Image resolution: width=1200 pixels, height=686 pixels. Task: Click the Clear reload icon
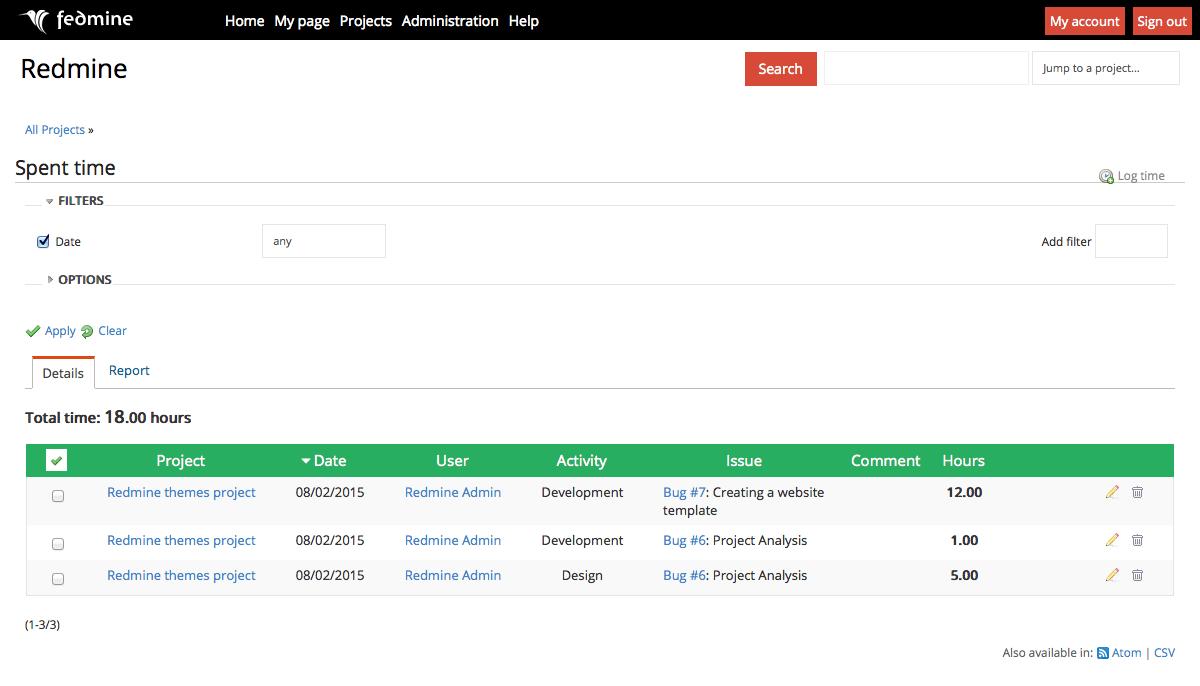87,331
